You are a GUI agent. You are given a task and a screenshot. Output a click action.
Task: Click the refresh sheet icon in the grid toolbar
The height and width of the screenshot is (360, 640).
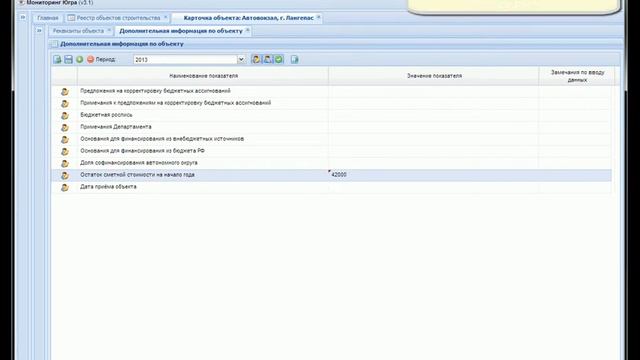point(57,60)
